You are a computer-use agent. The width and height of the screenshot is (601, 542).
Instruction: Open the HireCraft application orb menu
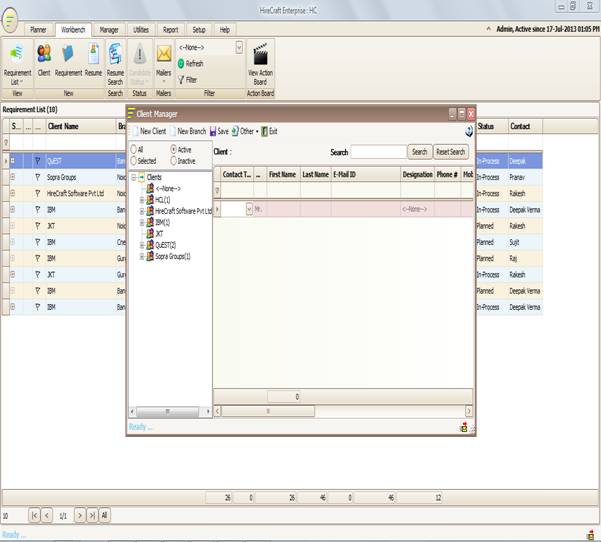pyautogui.click(x=10, y=20)
